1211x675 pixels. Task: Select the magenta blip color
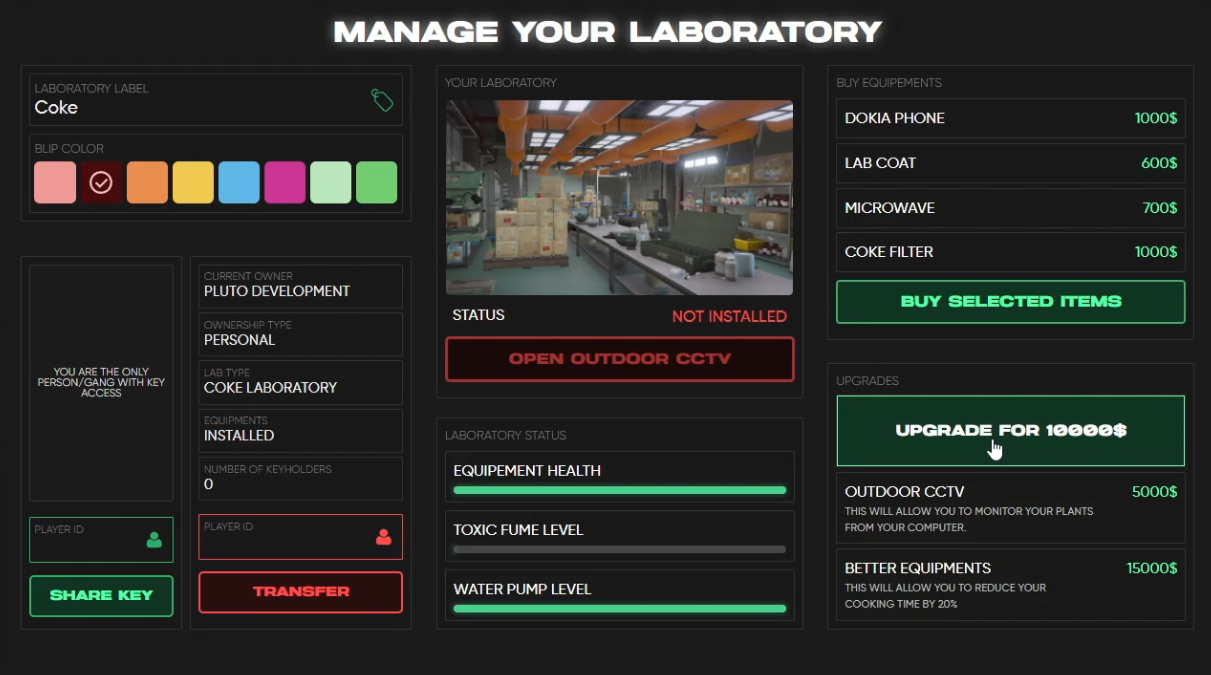click(284, 182)
